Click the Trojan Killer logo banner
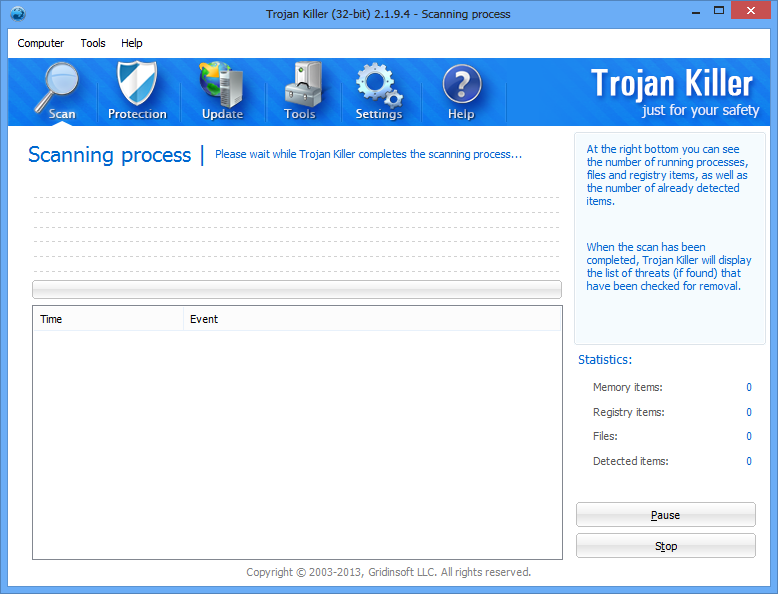This screenshot has height=594, width=778. point(673,92)
